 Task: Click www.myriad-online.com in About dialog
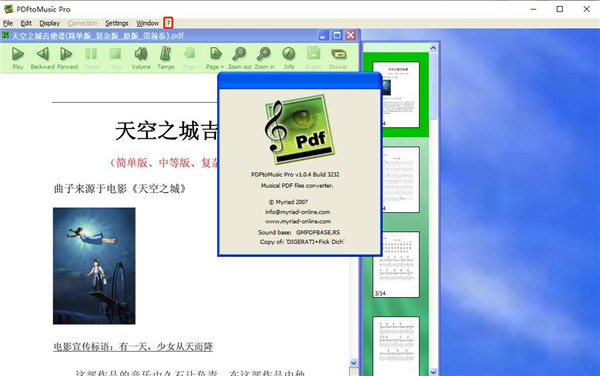tap(298, 221)
